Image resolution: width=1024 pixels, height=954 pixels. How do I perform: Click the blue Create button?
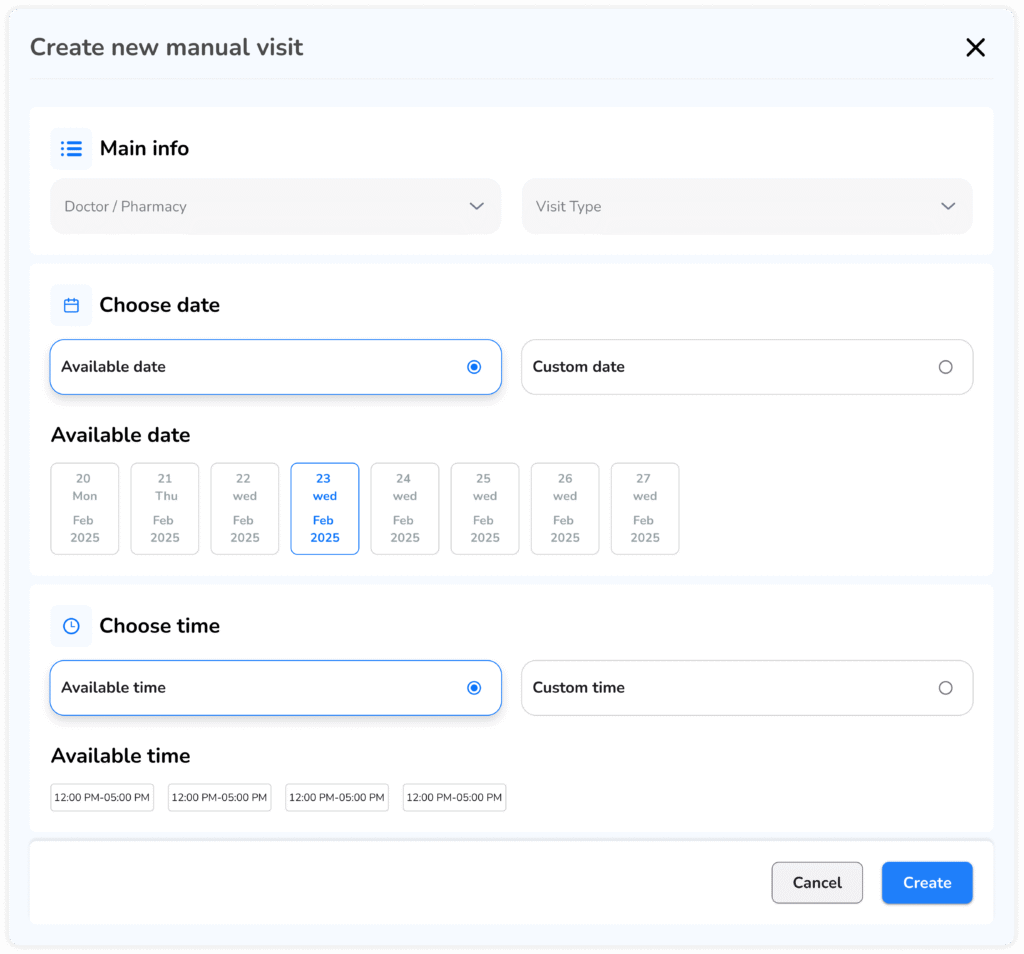tap(926, 883)
